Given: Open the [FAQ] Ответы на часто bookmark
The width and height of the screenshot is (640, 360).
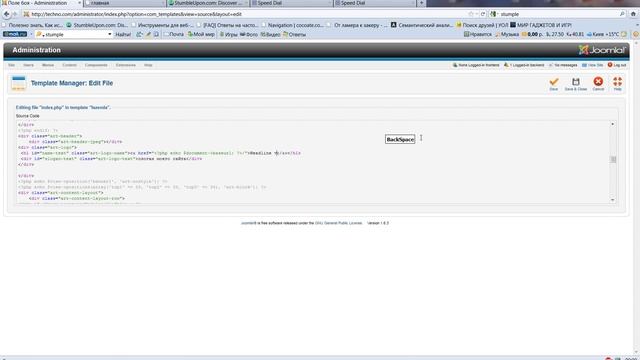Looking at the screenshot, I should (x=228, y=25).
